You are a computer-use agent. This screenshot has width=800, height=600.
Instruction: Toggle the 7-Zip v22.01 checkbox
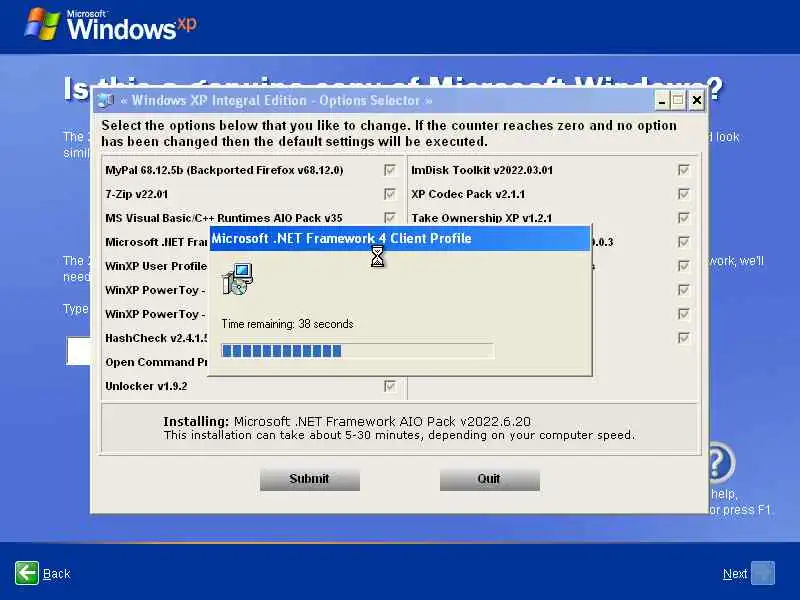(x=390, y=194)
